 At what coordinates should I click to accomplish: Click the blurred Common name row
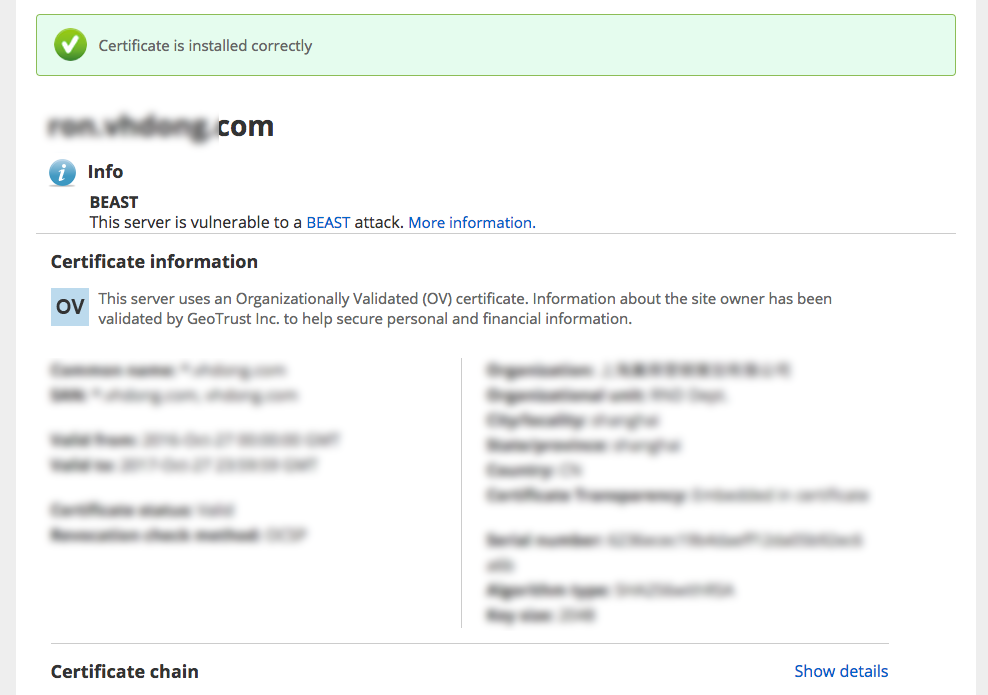(168, 370)
